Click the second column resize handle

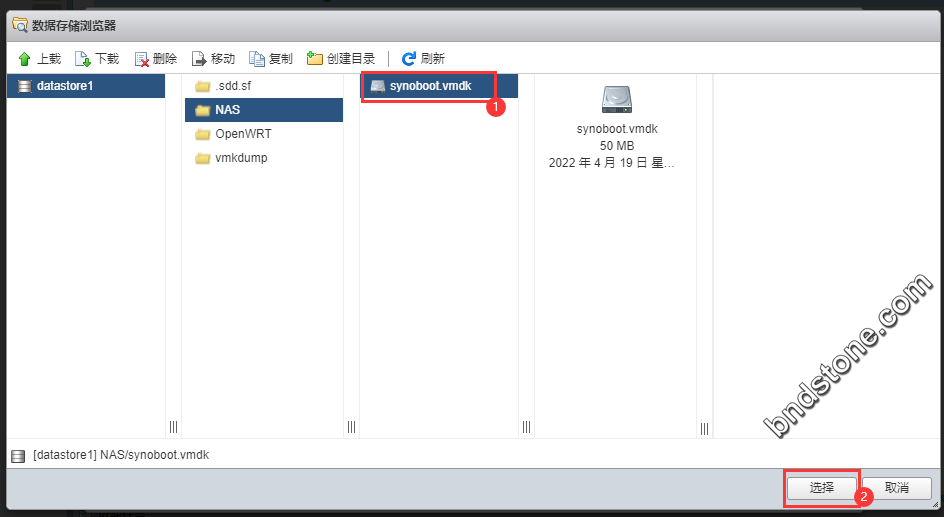point(352,427)
